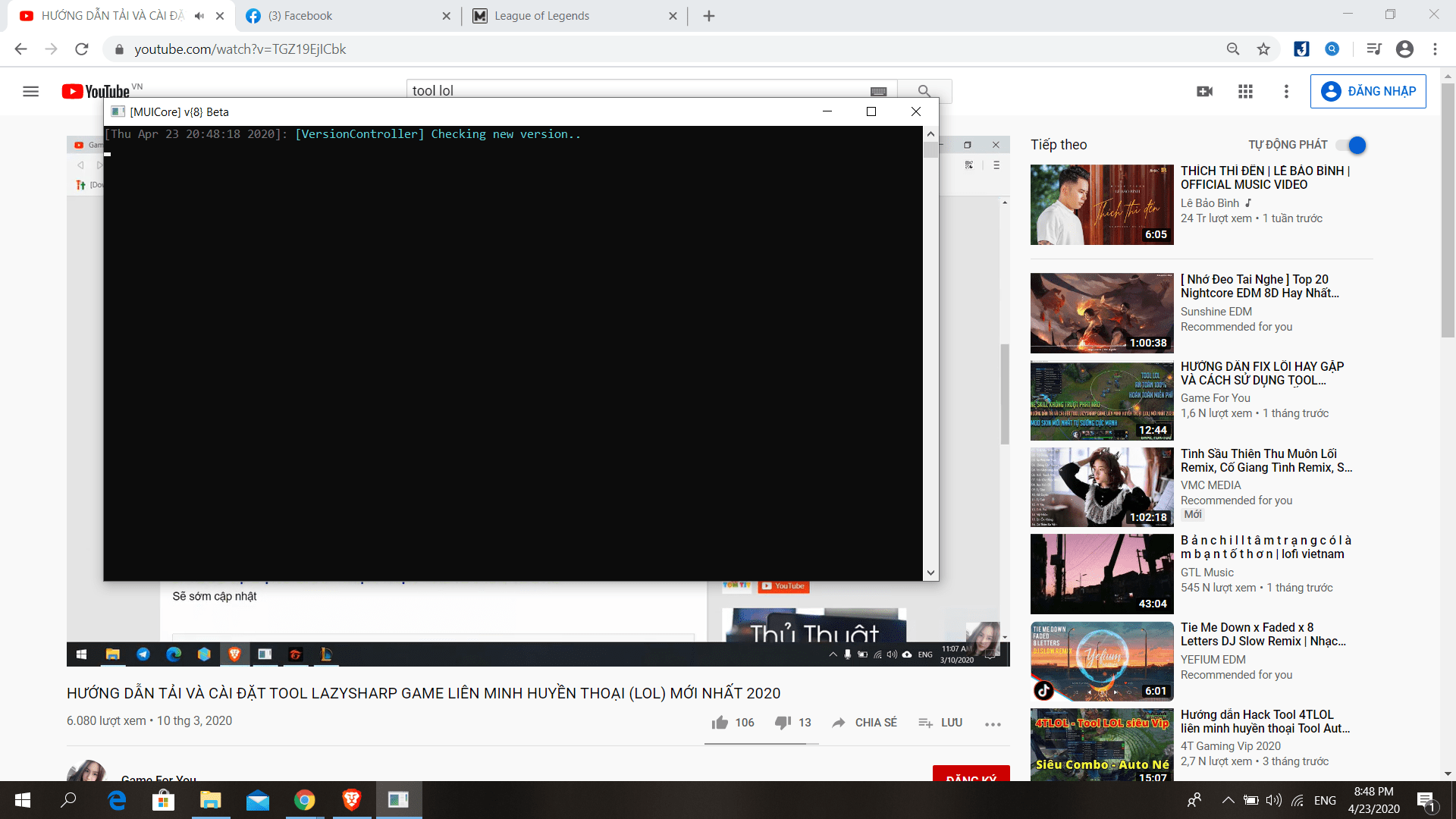This screenshot has height=819, width=1456.
Task: Open YouTube settings three-dot menu
Action: pyautogui.click(x=1286, y=92)
